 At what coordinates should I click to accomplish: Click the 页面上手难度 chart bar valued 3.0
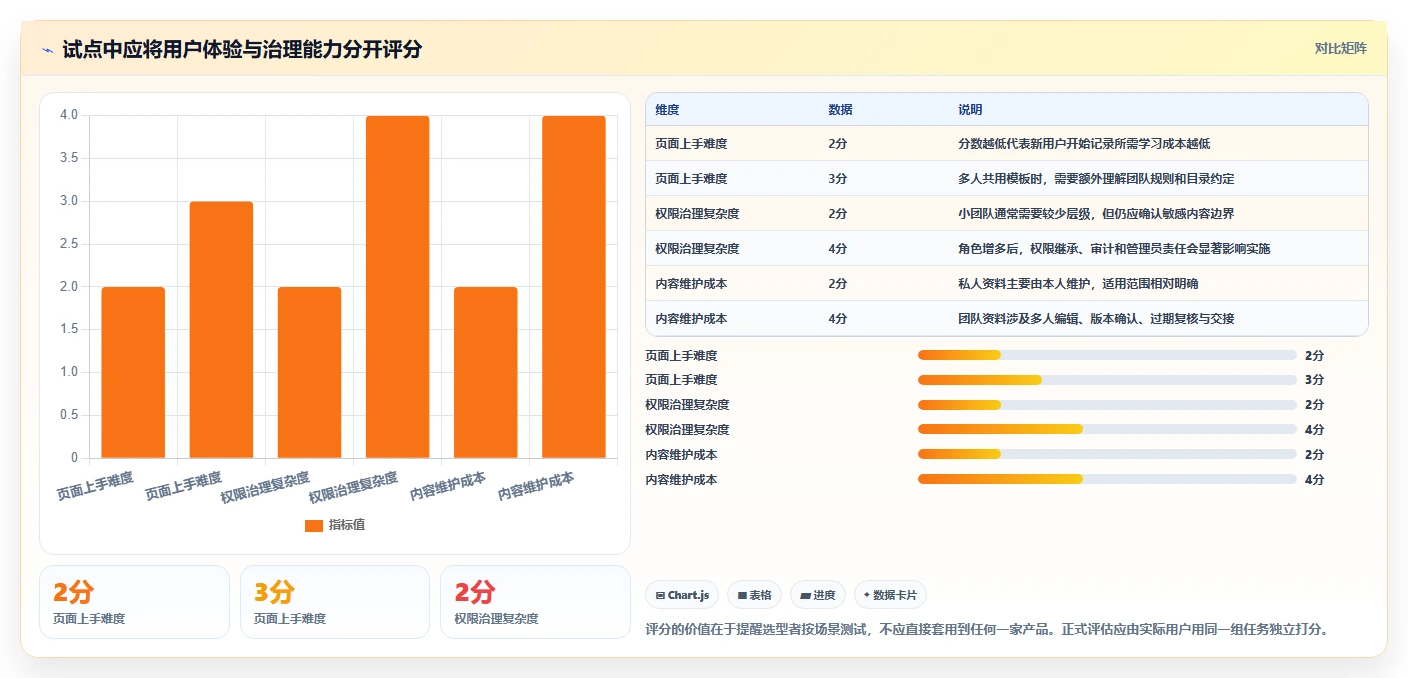tap(221, 330)
